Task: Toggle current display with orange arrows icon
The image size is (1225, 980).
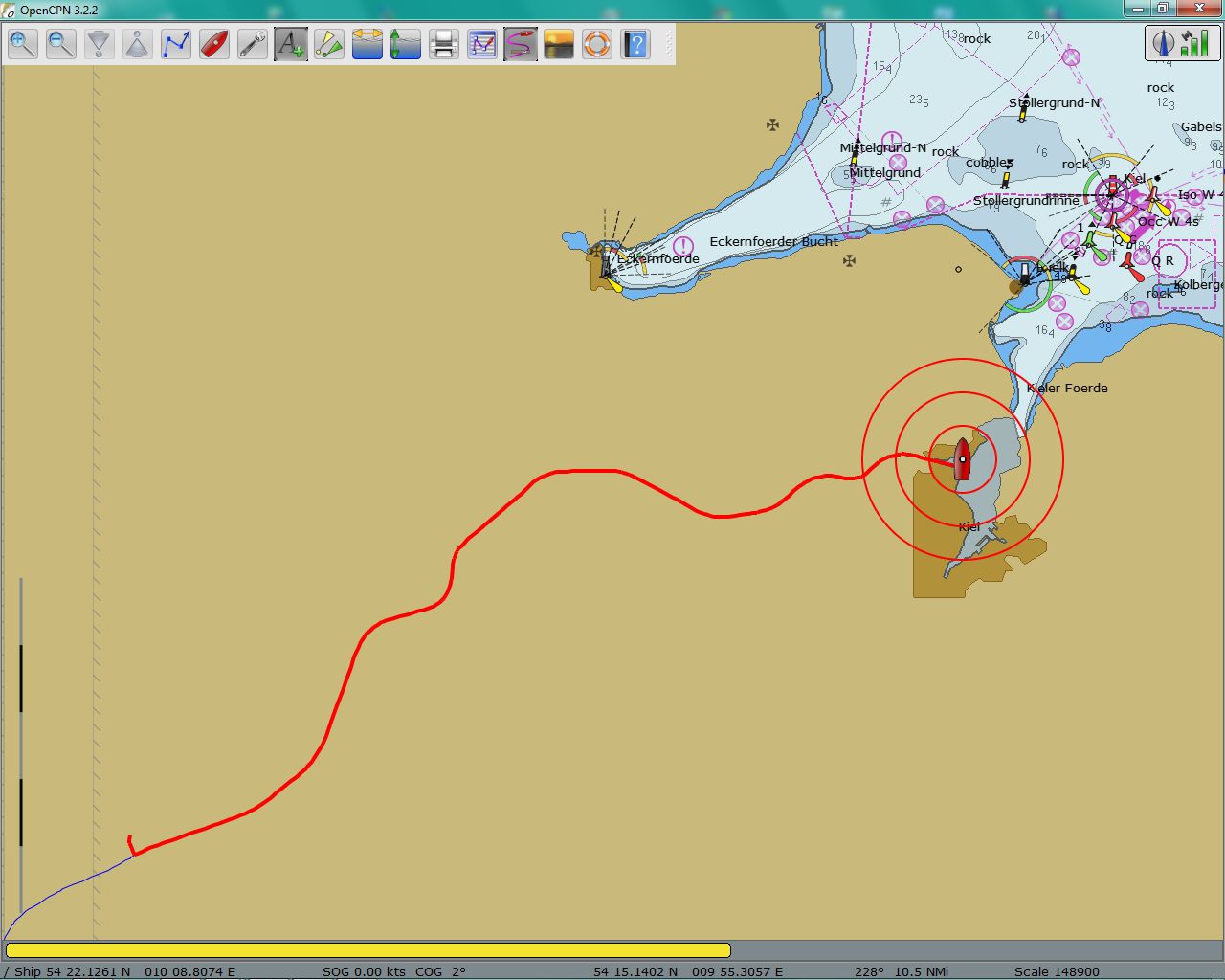Action: tap(367, 44)
